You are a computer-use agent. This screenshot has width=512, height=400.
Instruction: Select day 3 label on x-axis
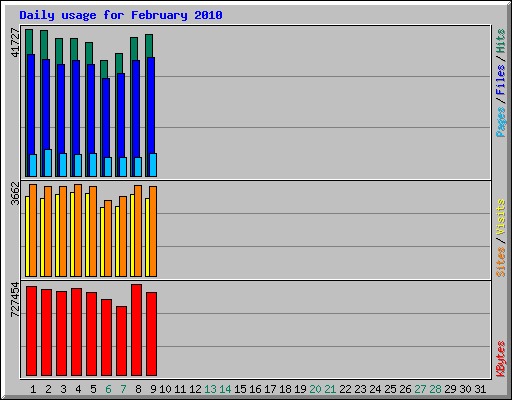click(63, 389)
